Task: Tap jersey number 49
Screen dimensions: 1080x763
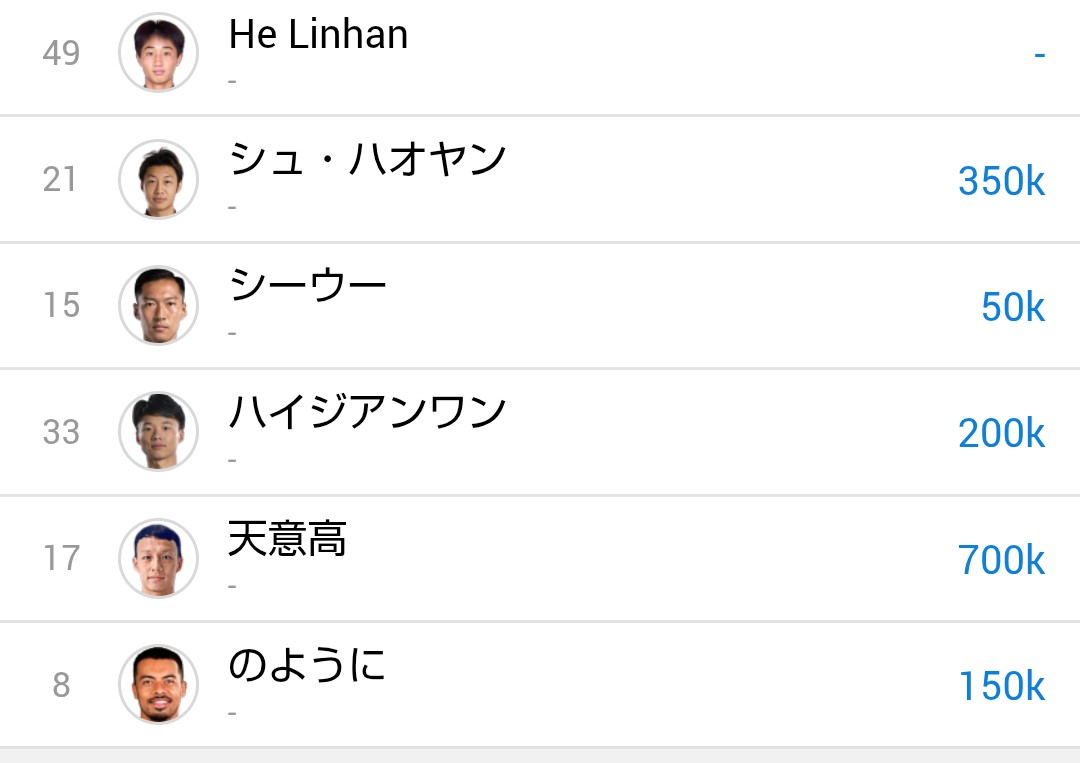Action: (61, 53)
